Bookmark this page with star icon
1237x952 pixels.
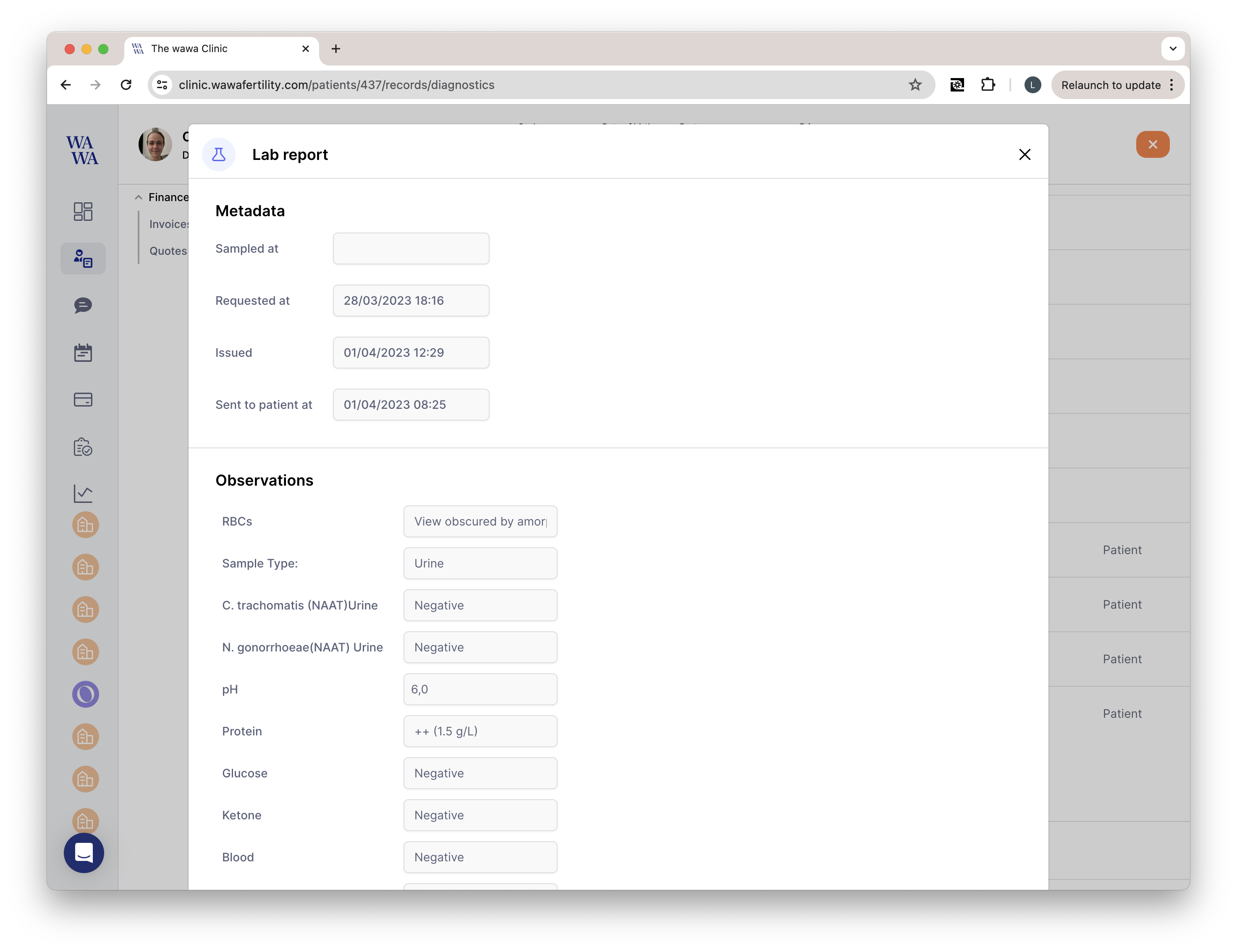[915, 85]
